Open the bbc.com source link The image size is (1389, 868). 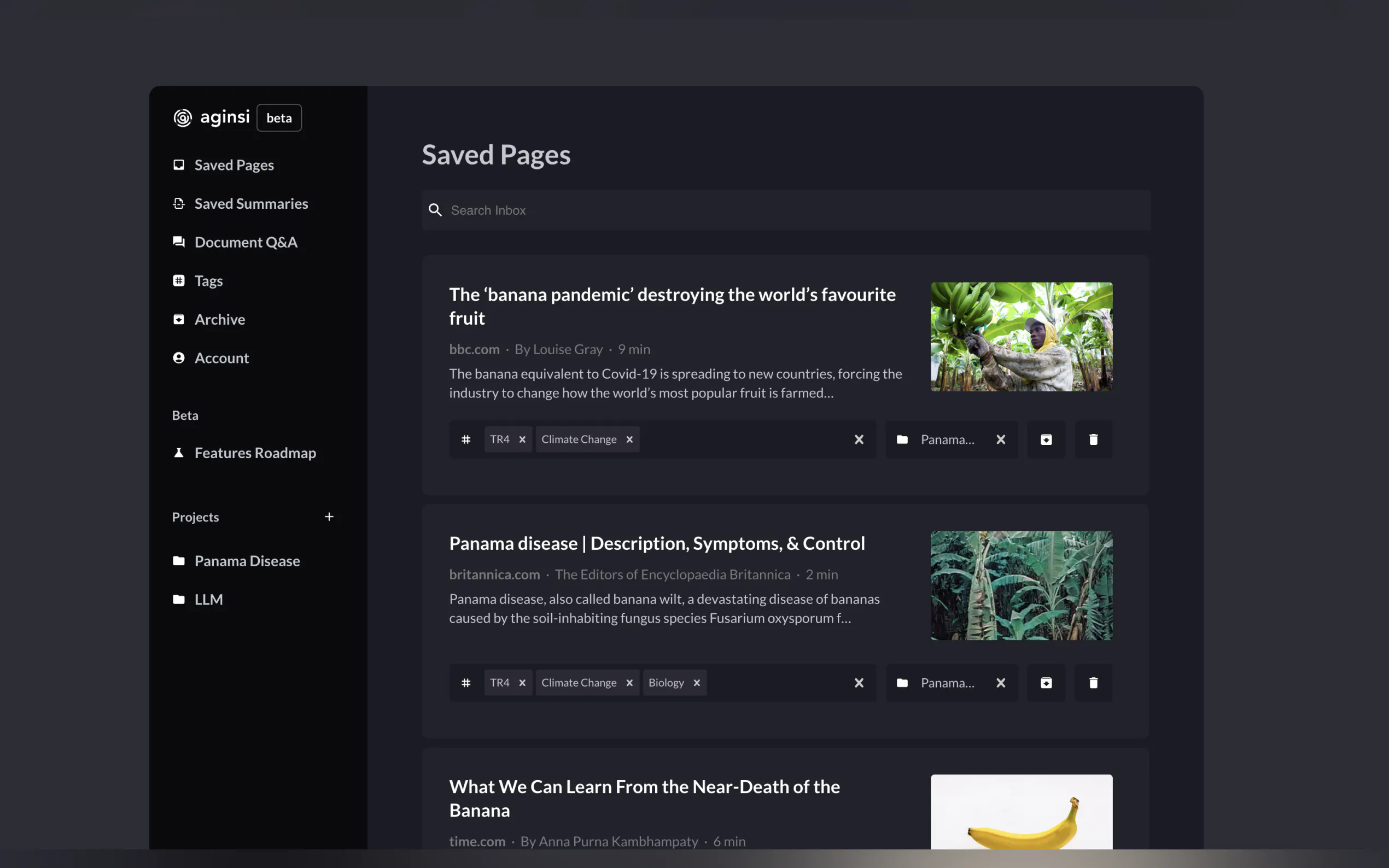(474, 349)
